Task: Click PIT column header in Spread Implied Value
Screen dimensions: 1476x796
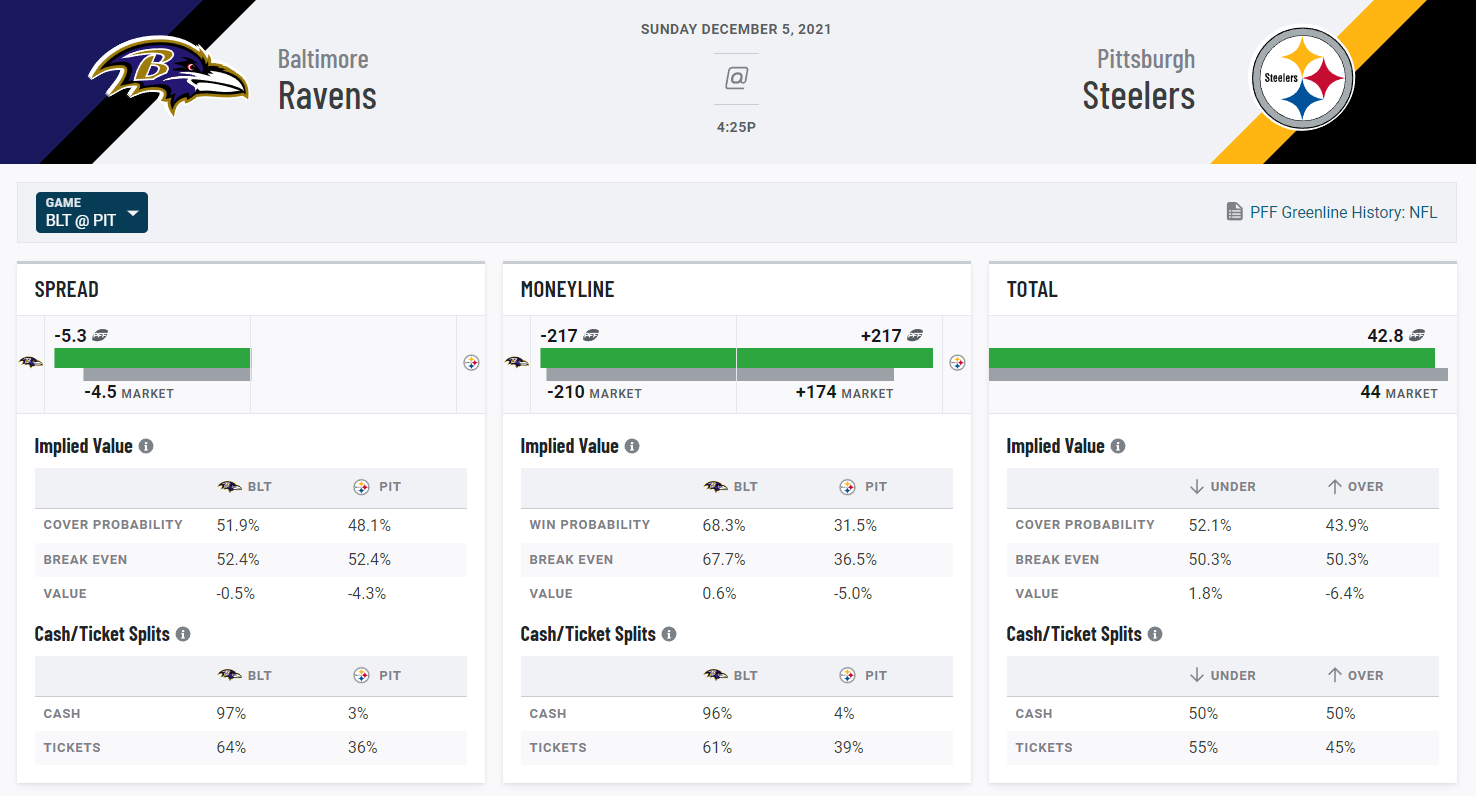Action: [x=377, y=487]
